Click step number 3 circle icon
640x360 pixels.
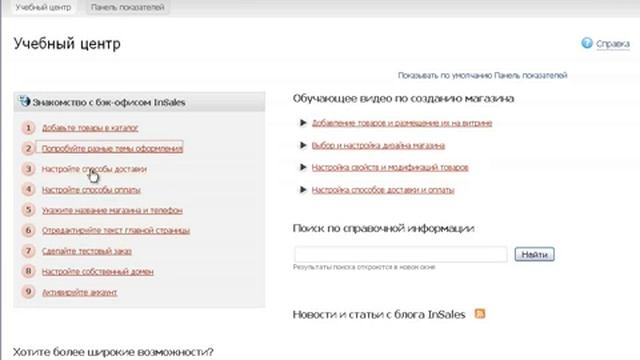pyautogui.click(x=28, y=169)
